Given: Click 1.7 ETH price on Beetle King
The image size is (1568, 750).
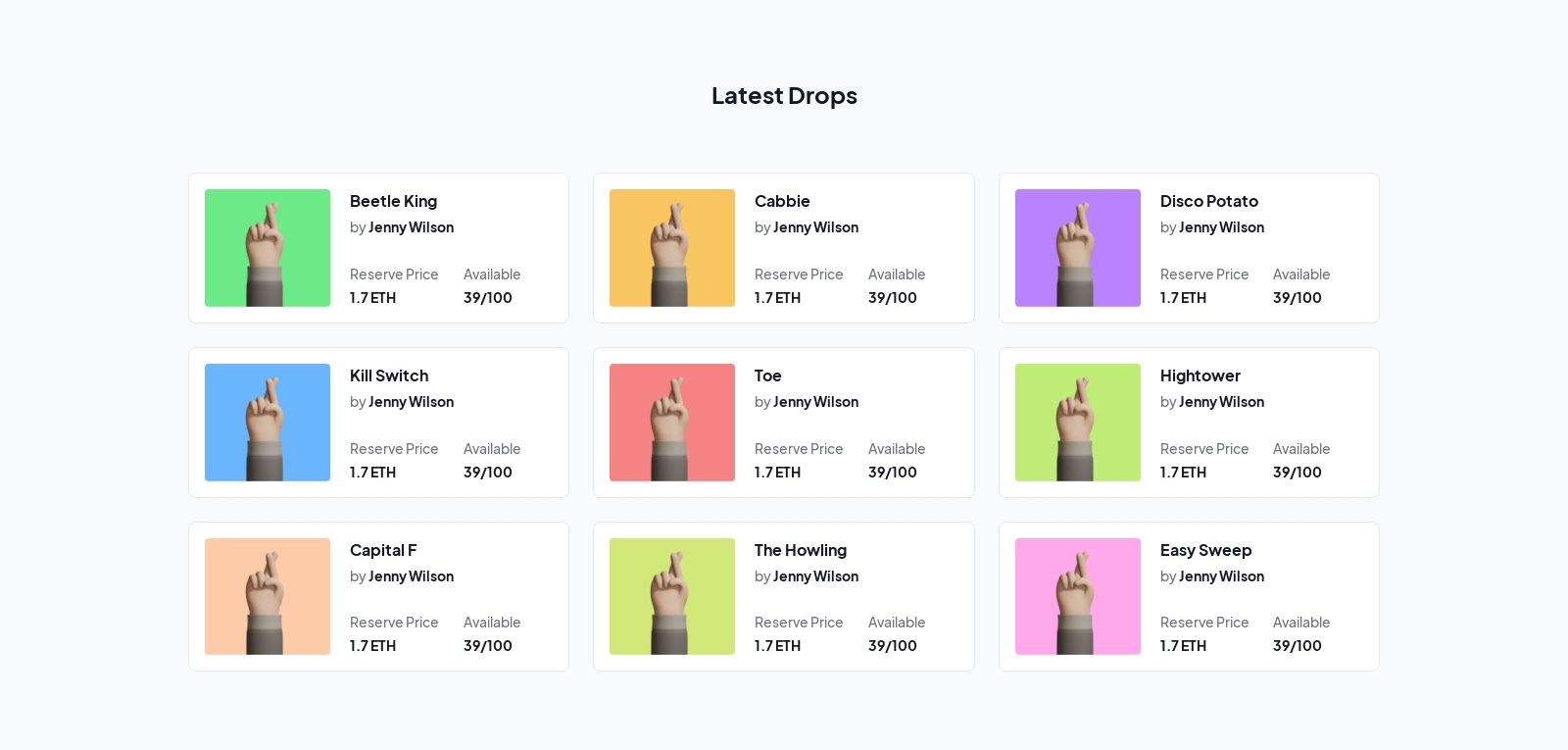Looking at the screenshot, I should [x=373, y=298].
